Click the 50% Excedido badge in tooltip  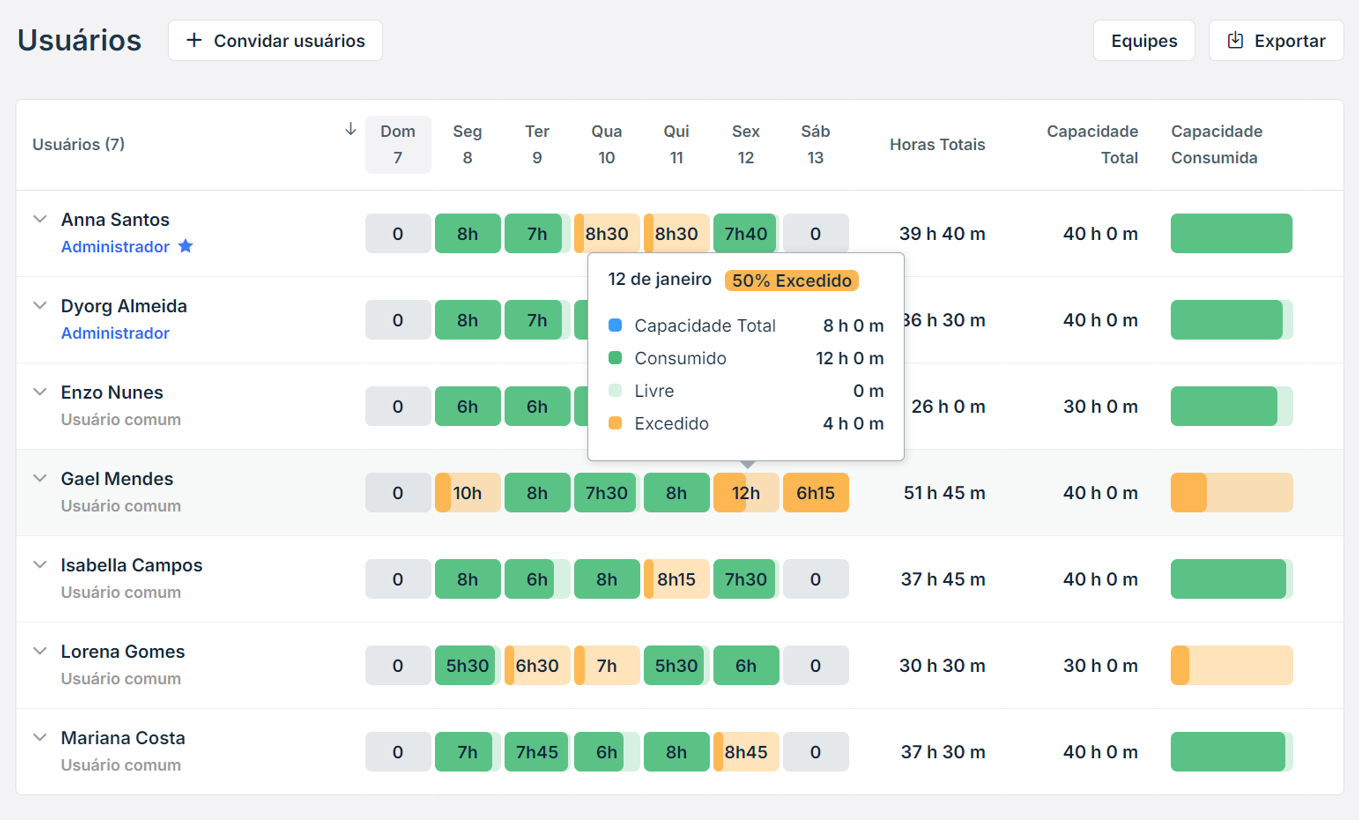point(792,280)
